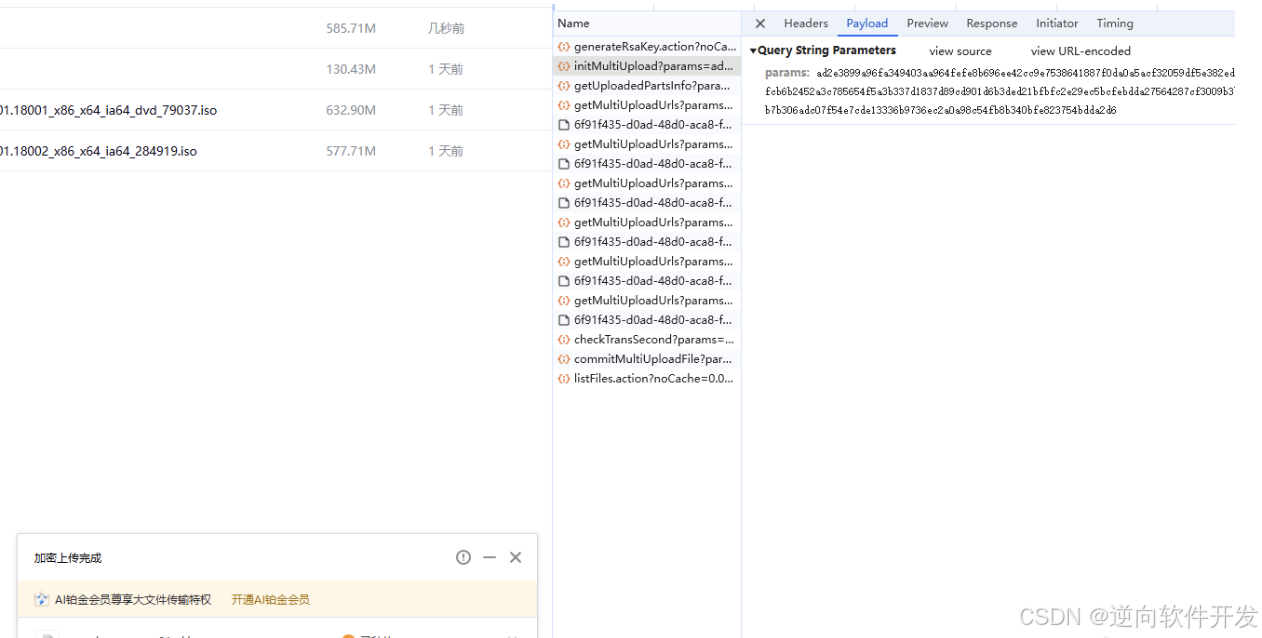The image size is (1262, 638).
Task: Open the file ending dvd_79037.iso
Action: coord(108,110)
